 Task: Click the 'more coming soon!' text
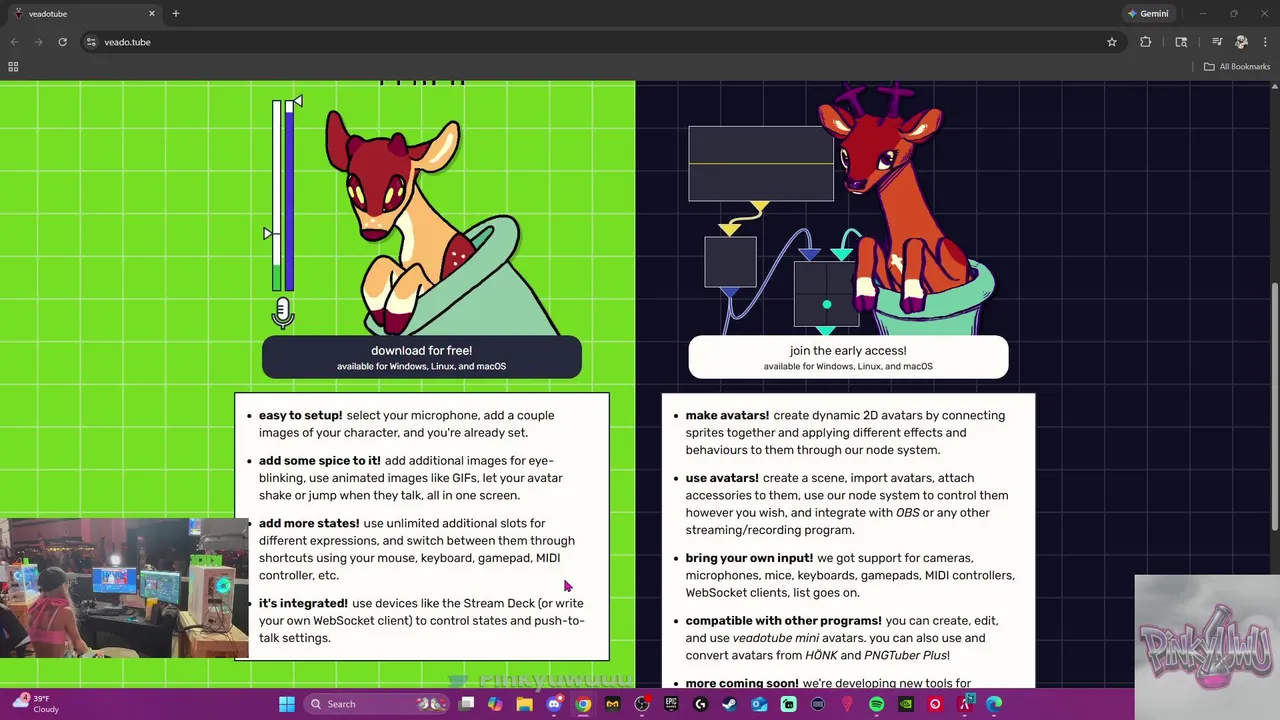click(742, 683)
